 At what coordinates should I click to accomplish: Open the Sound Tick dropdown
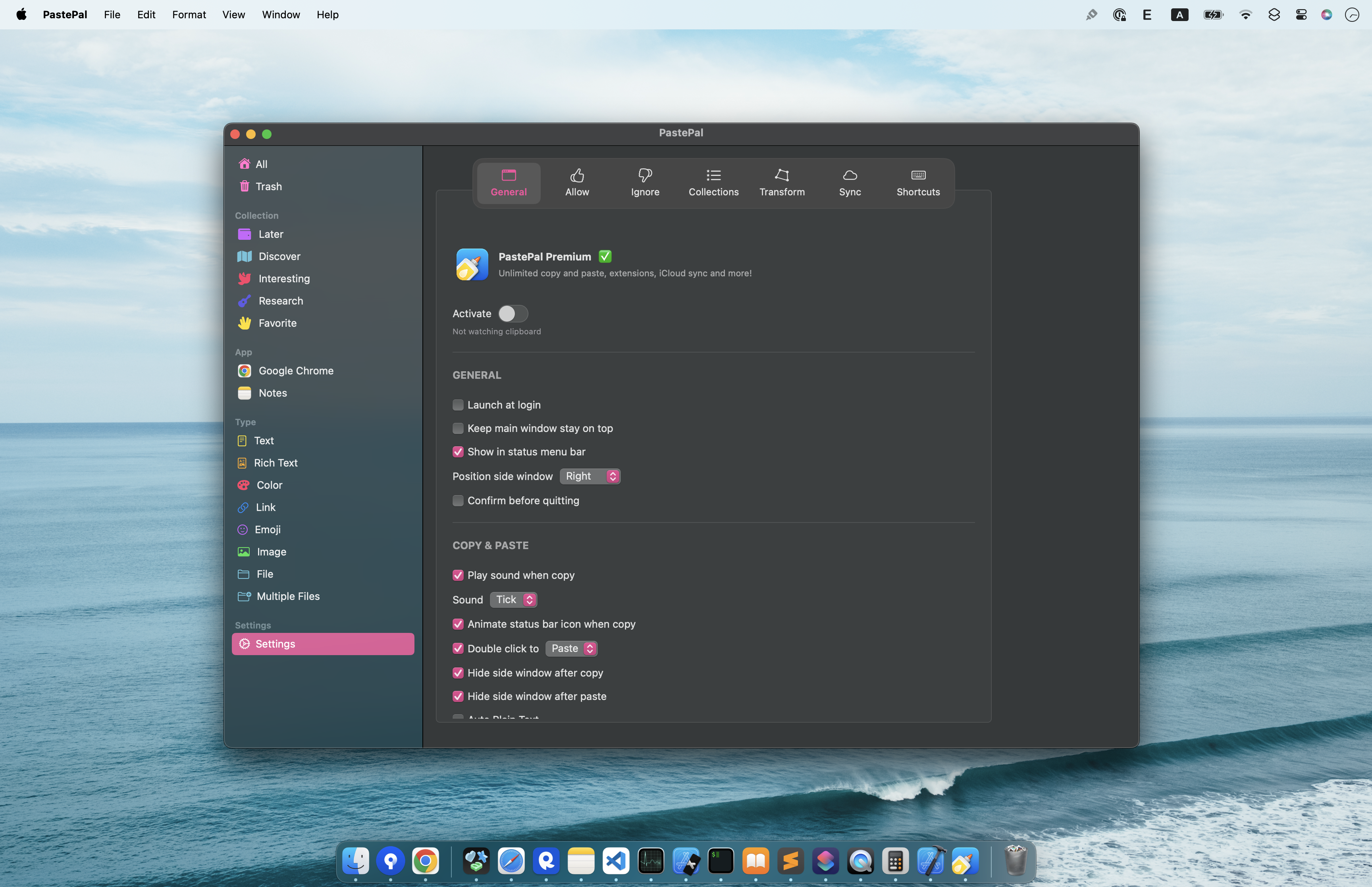pos(513,600)
